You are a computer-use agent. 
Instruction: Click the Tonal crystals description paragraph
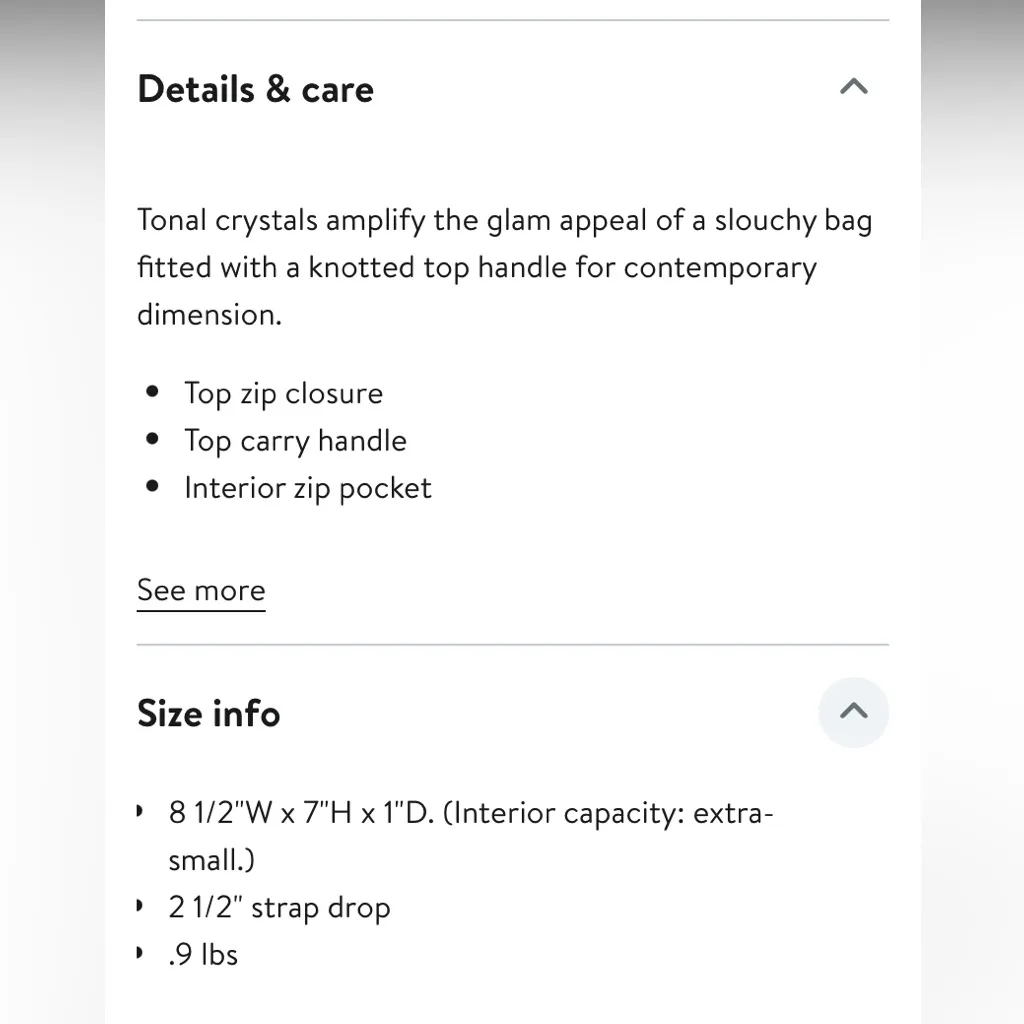coord(504,267)
